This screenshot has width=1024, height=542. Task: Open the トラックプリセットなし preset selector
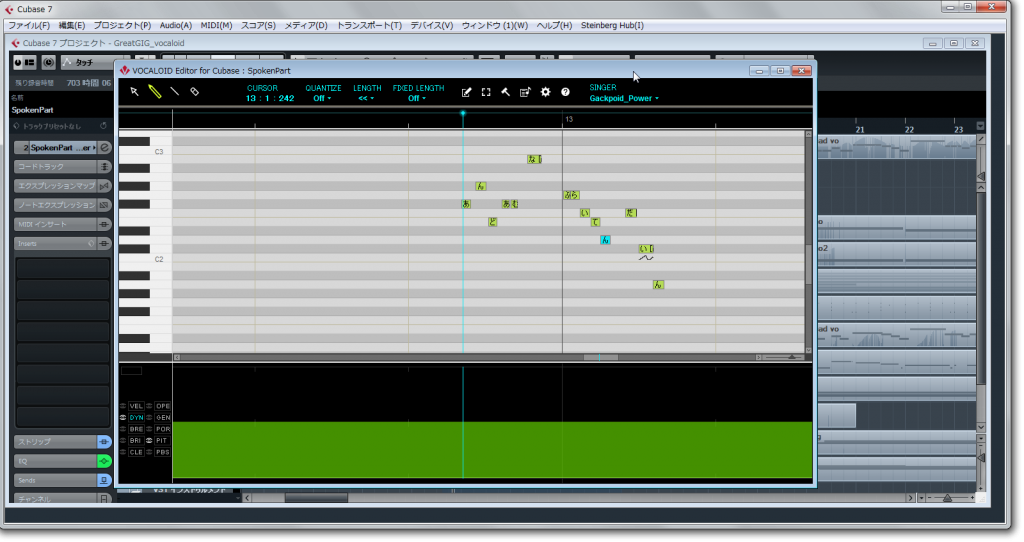[x=52, y=126]
